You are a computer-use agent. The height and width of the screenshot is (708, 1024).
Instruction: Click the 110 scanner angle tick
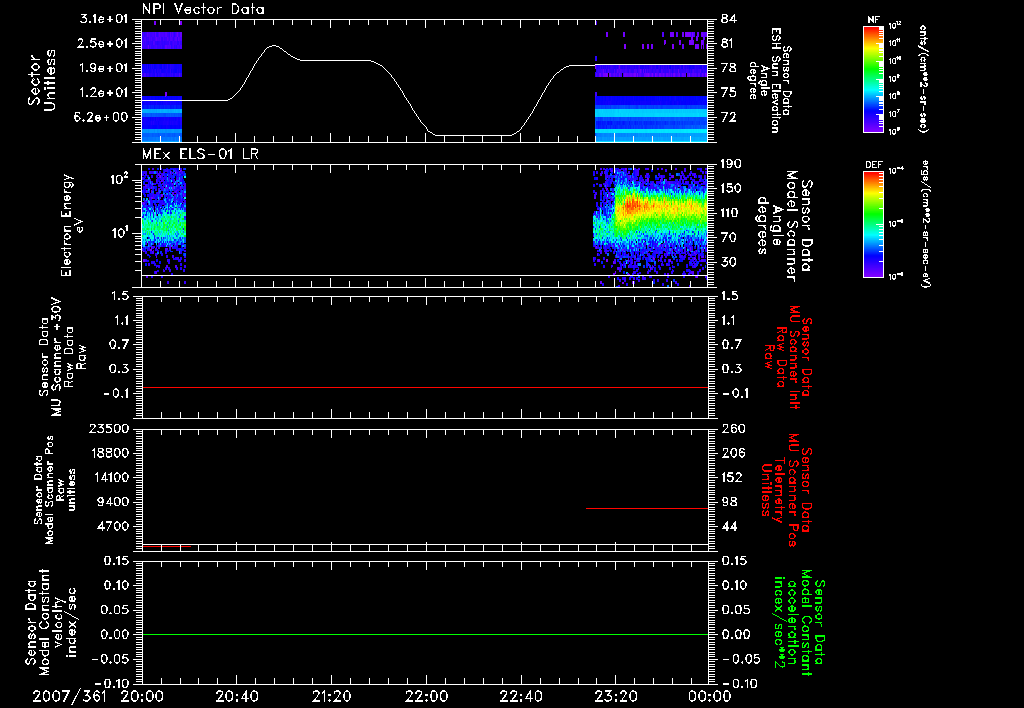click(x=732, y=213)
